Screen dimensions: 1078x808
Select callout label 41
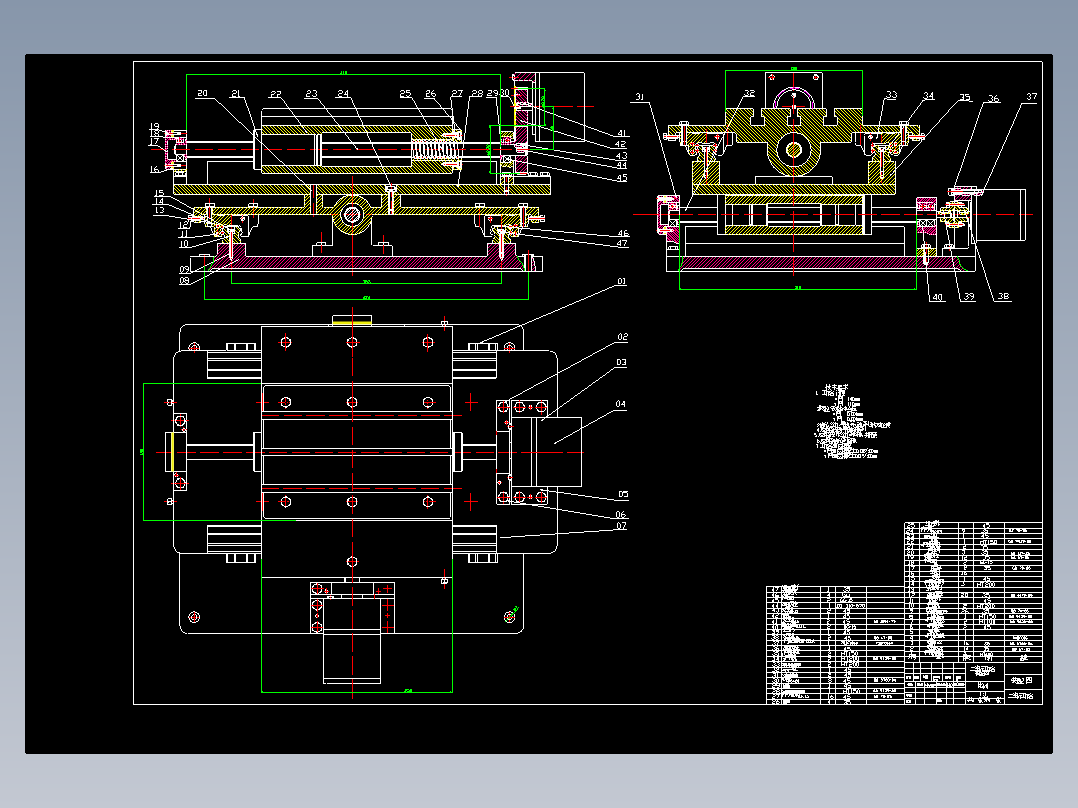622,133
